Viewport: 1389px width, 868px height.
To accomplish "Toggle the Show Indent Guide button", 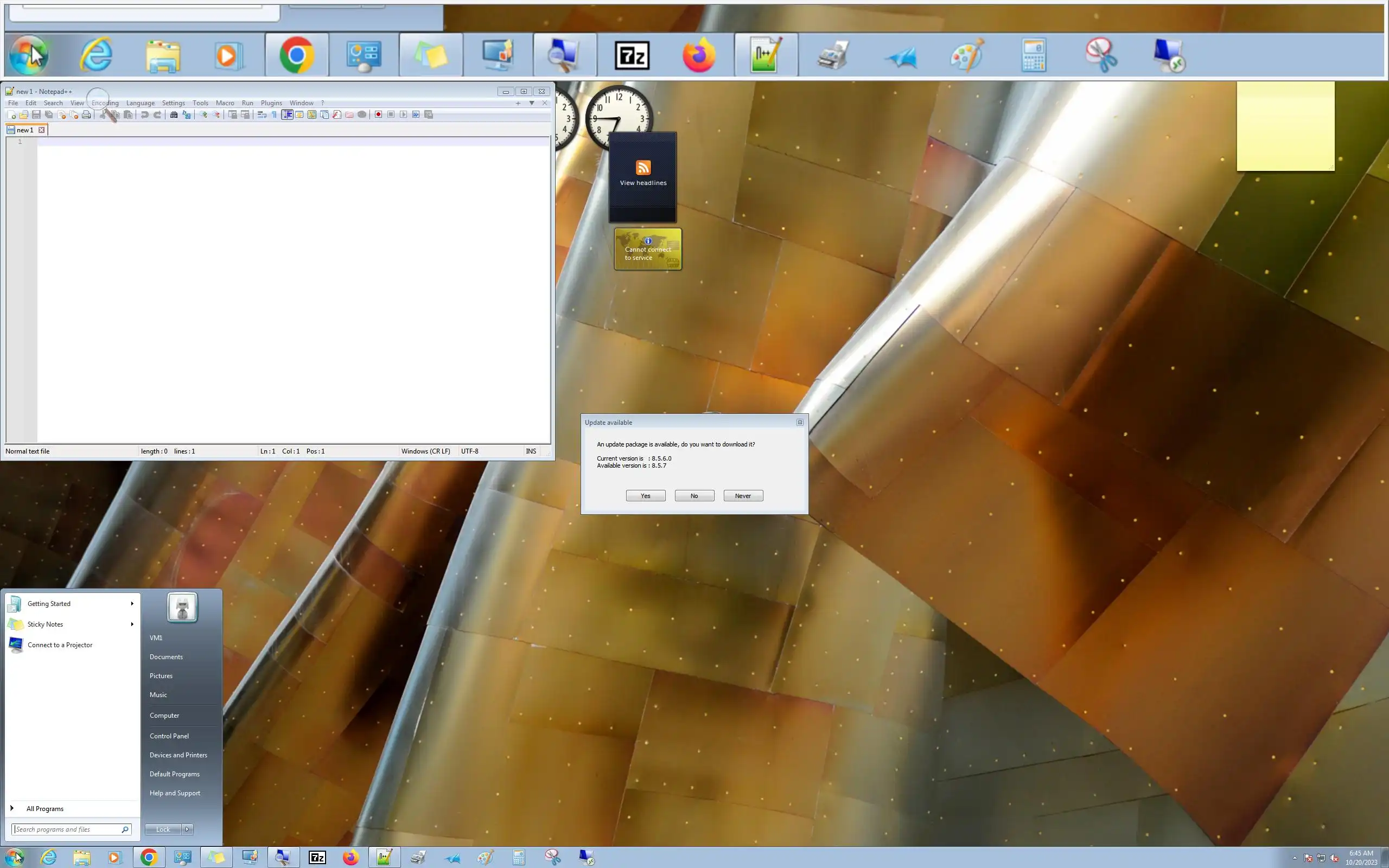I will point(287,115).
